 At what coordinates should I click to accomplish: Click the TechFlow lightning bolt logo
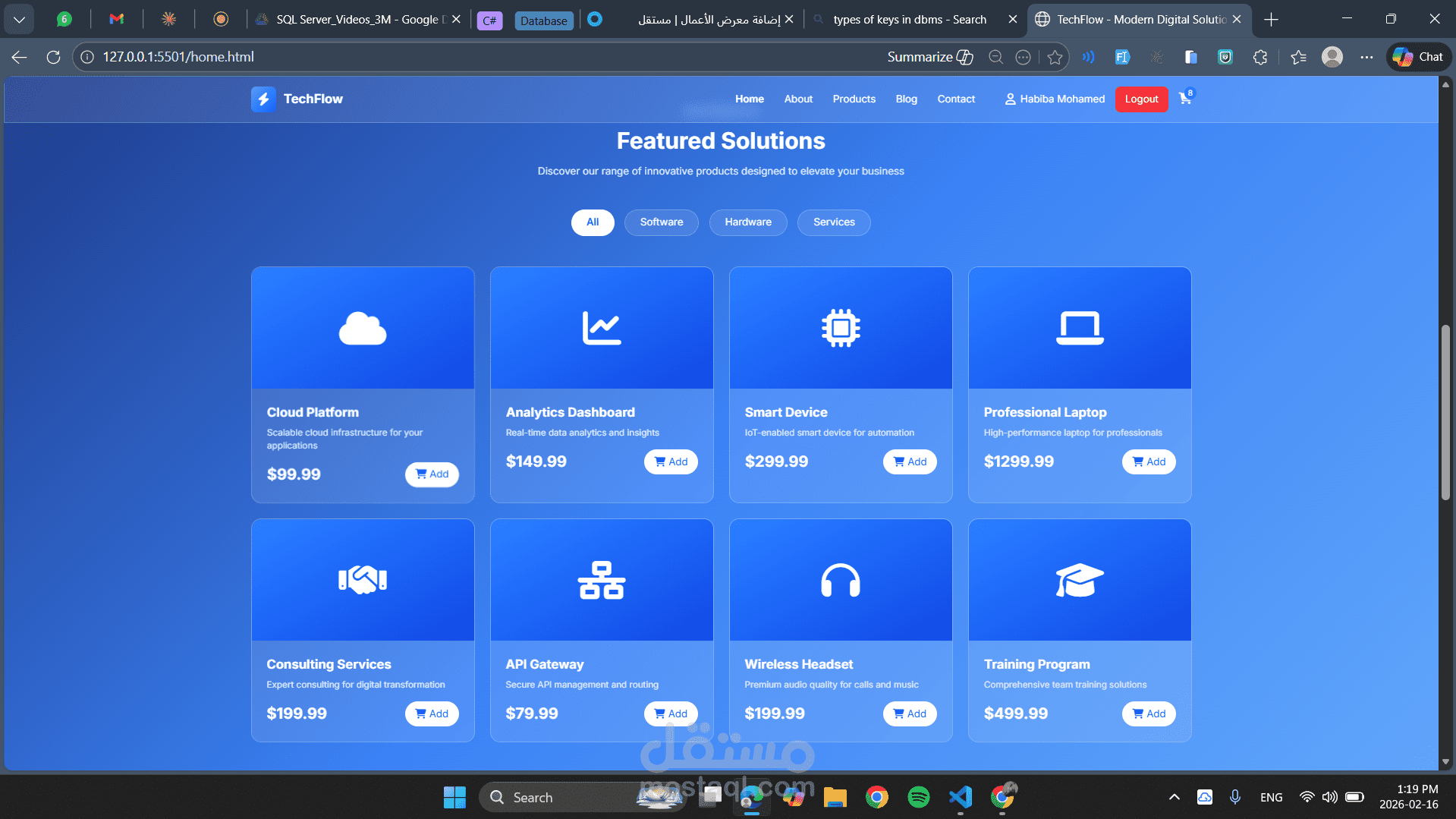[263, 99]
